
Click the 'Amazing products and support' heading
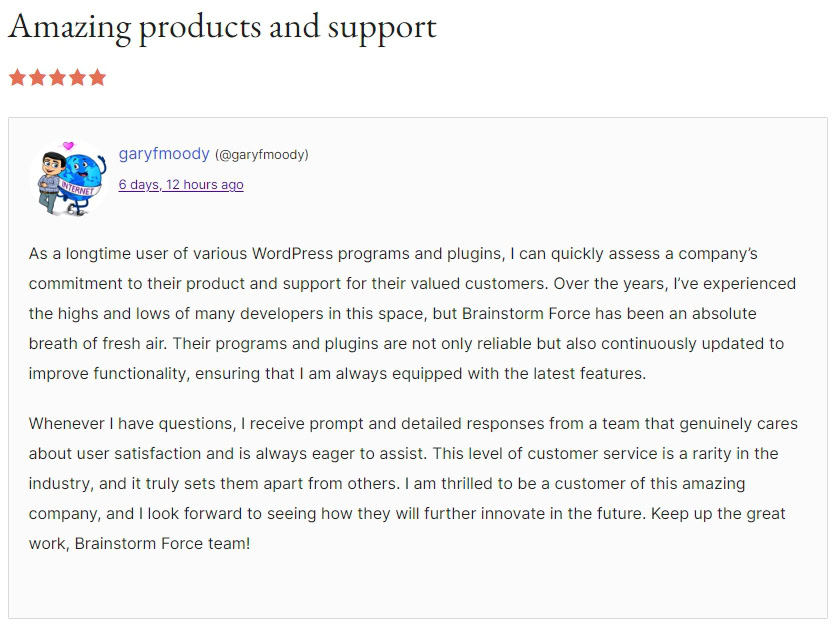(222, 27)
